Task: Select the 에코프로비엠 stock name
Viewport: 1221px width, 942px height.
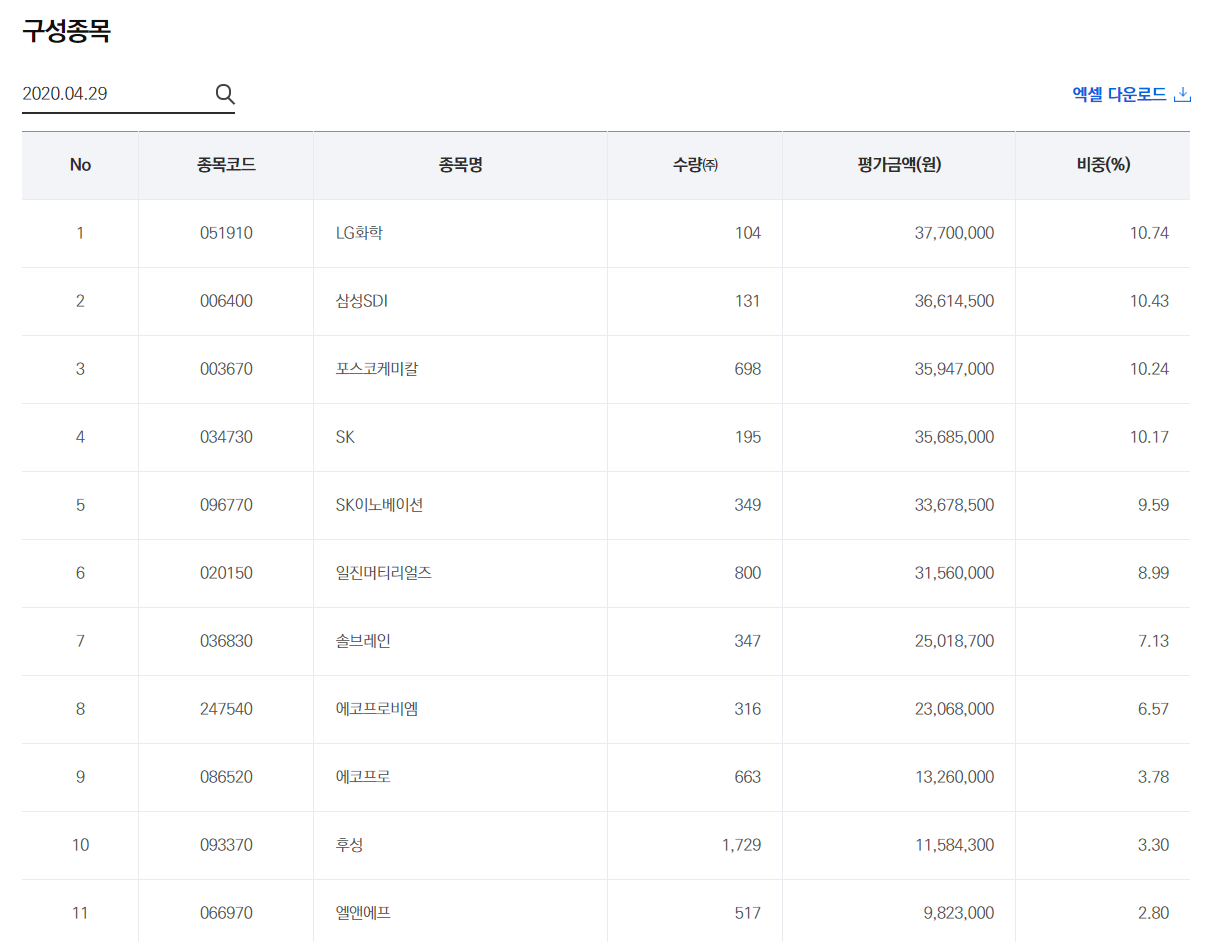Action: 377,709
